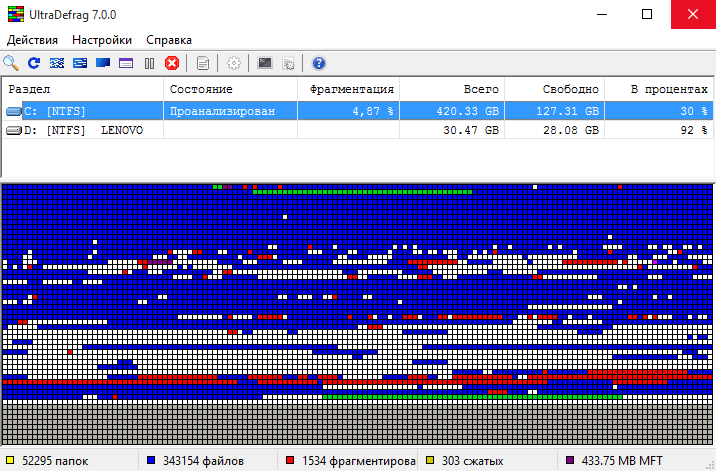Click blue swatch beside 343154 файлов
This screenshot has width=716, height=471.
tap(151, 460)
